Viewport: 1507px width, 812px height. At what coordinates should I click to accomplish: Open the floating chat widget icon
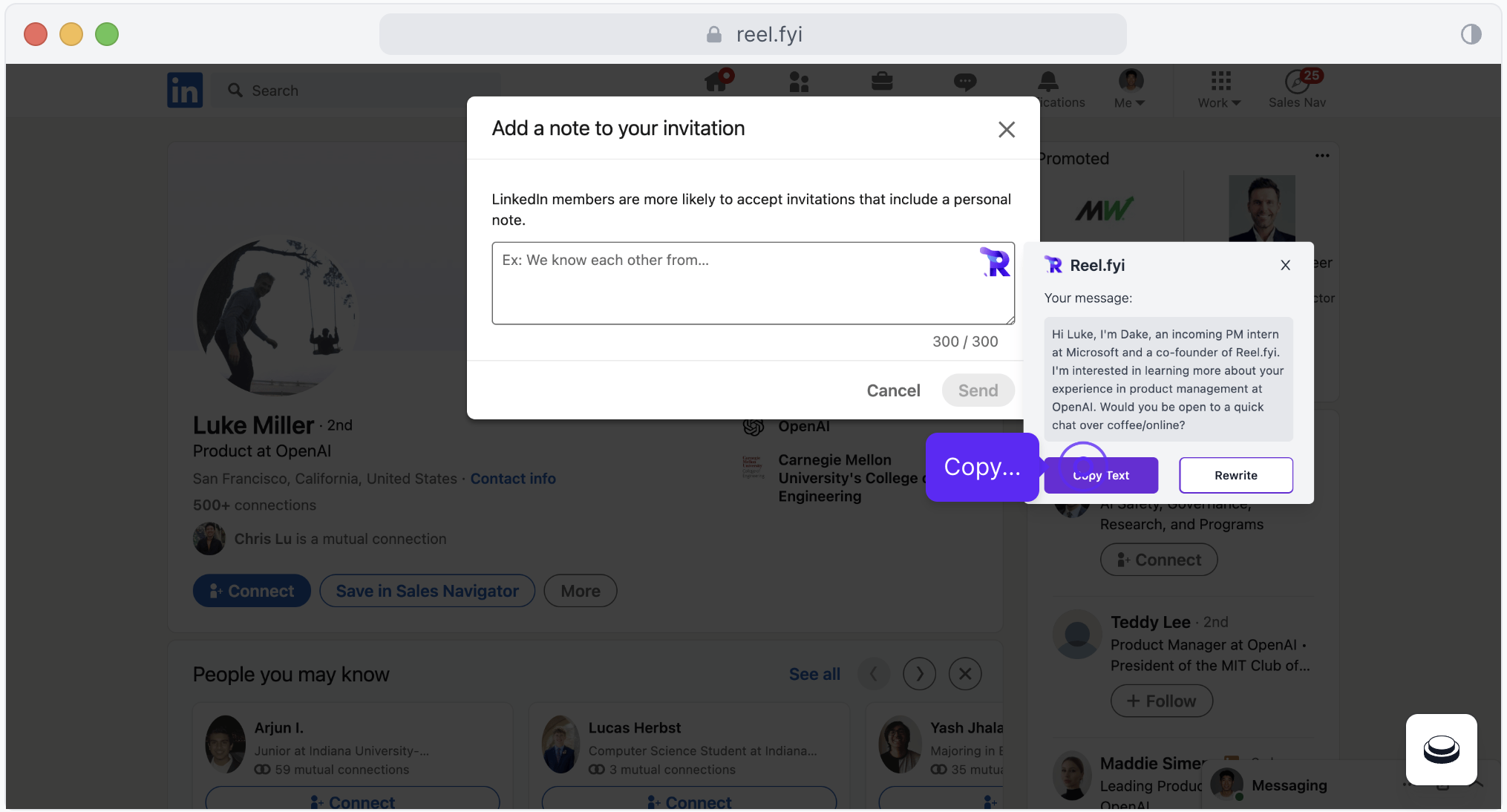[x=1441, y=750]
